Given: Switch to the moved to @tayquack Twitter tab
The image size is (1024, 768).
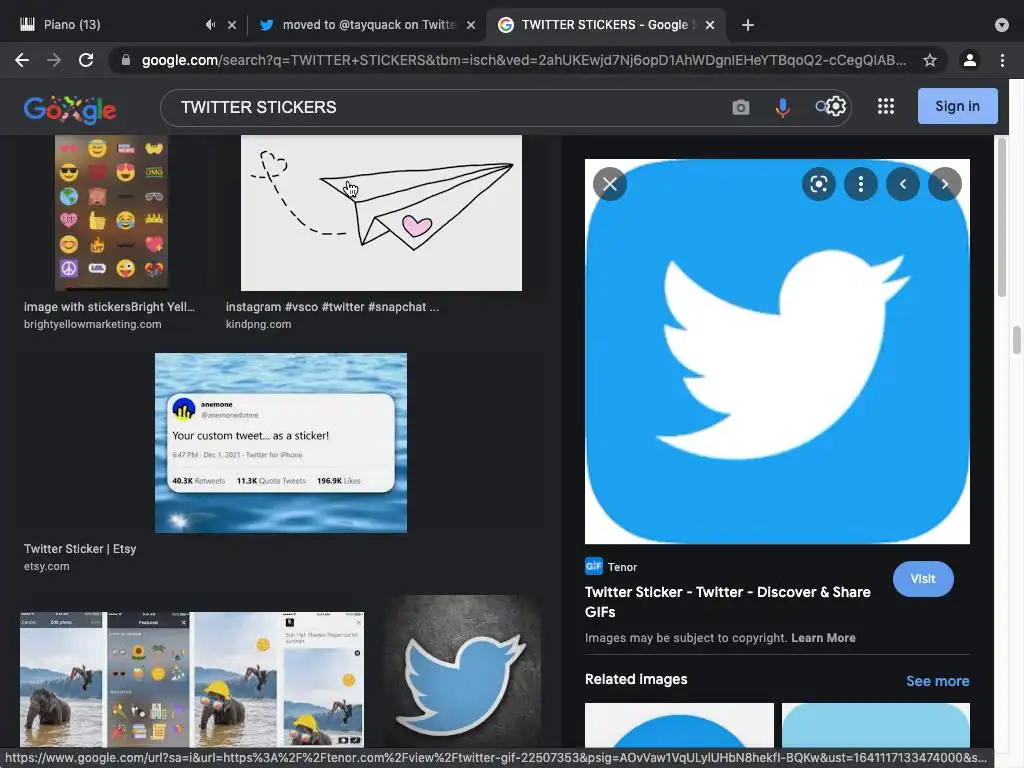Looking at the screenshot, I should pos(366,25).
